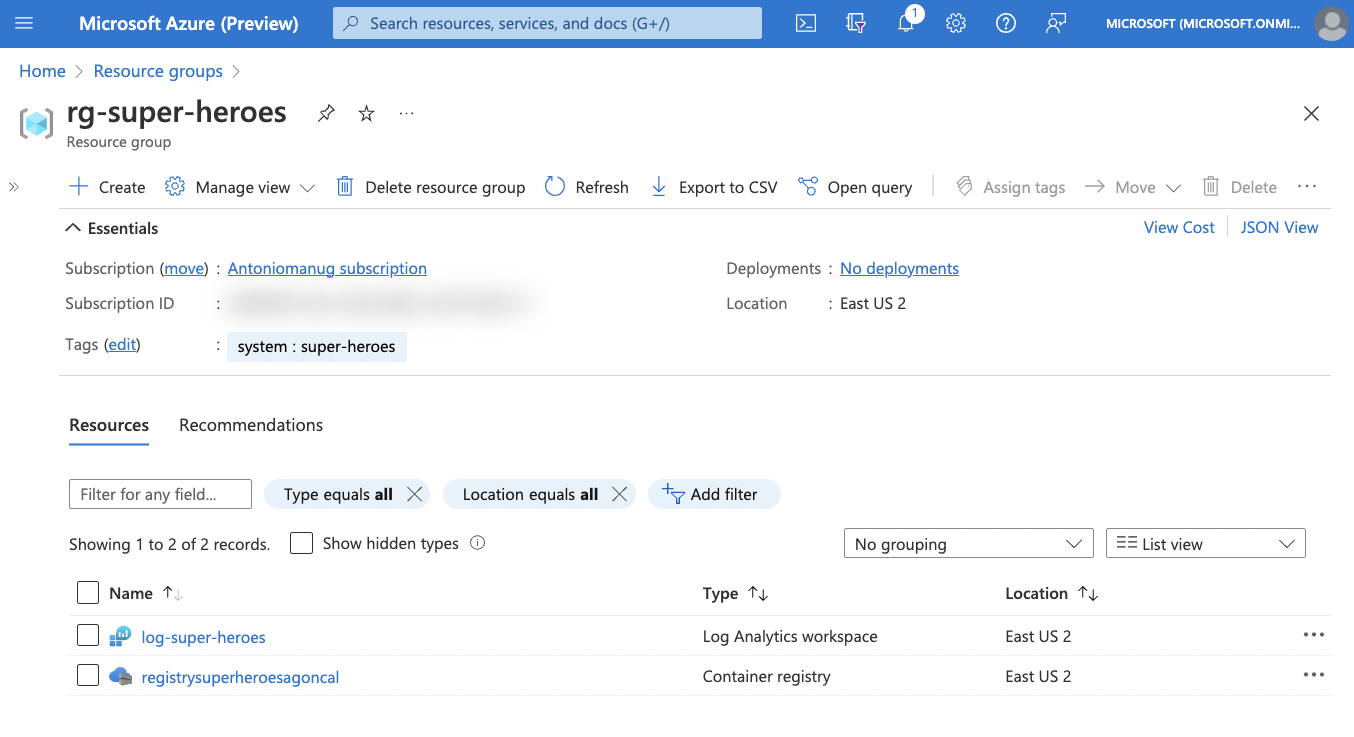This screenshot has width=1354, height=737.
Task: Click the Create plus button
Action: pos(107,187)
